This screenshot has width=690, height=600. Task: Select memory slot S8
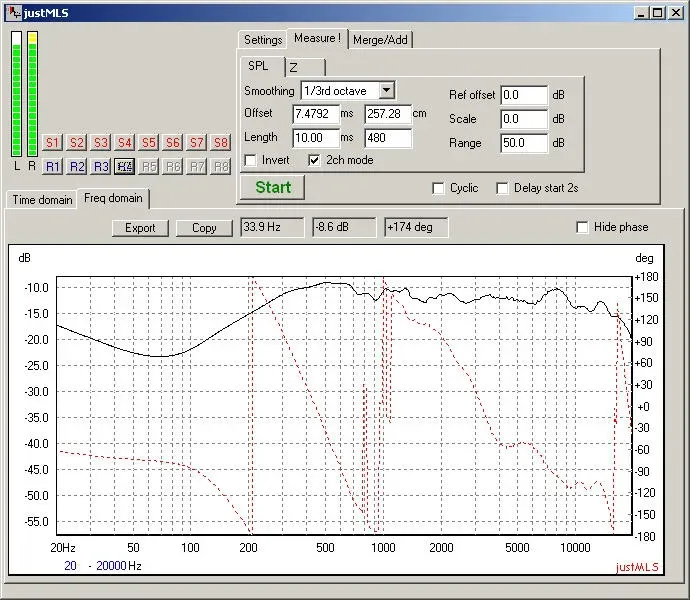220,143
